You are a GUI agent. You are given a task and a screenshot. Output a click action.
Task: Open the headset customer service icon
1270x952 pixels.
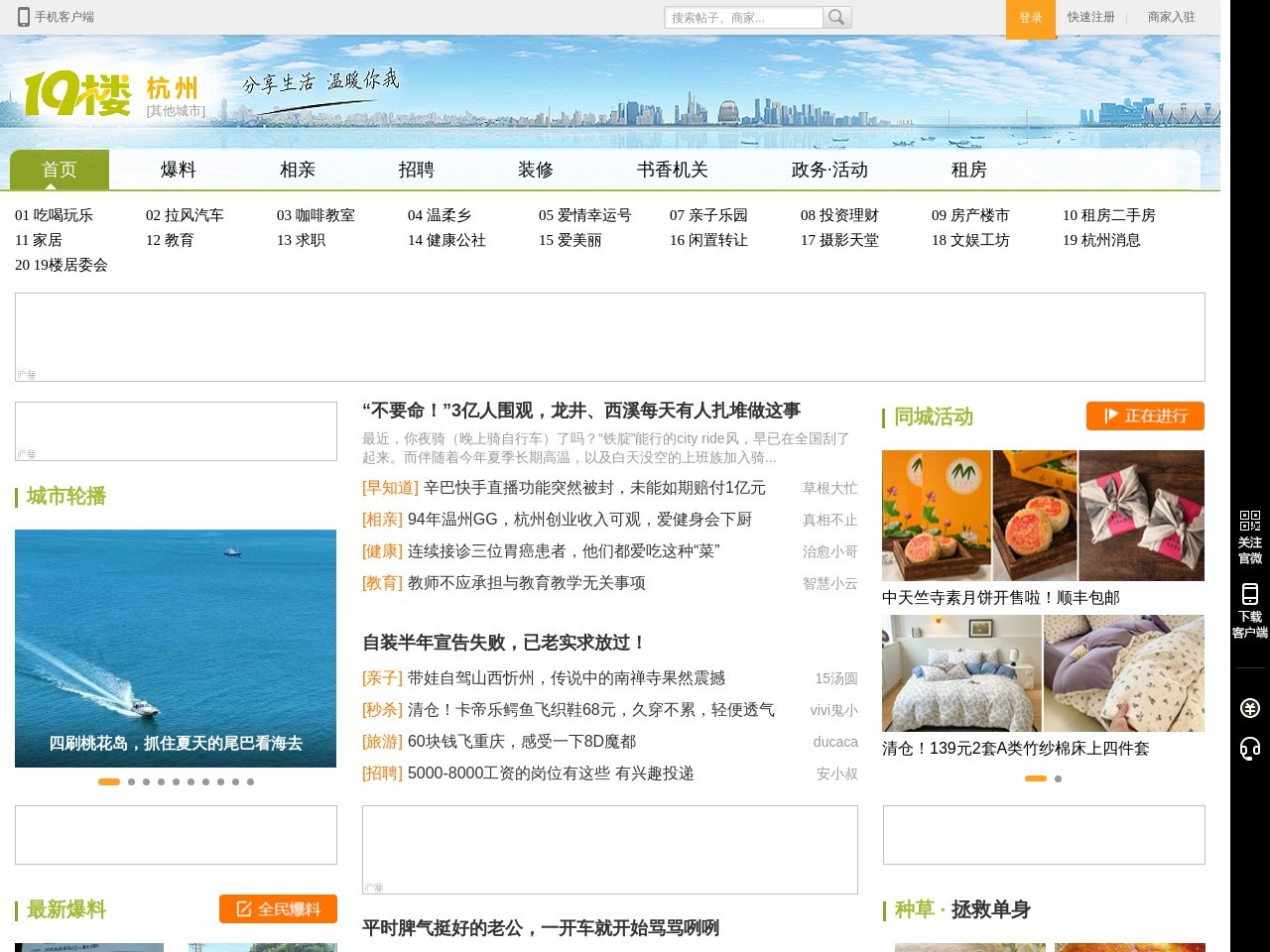coord(1249,749)
